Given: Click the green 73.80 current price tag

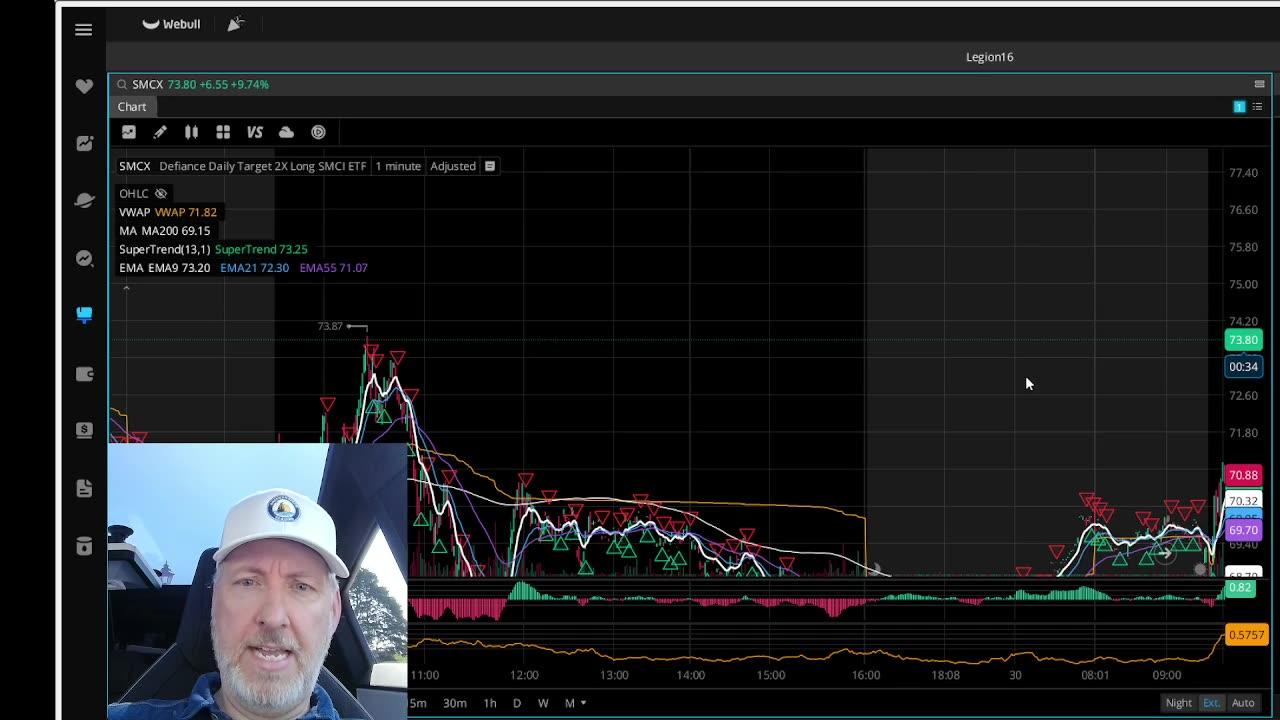Looking at the screenshot, I should tap(1243, 340).
